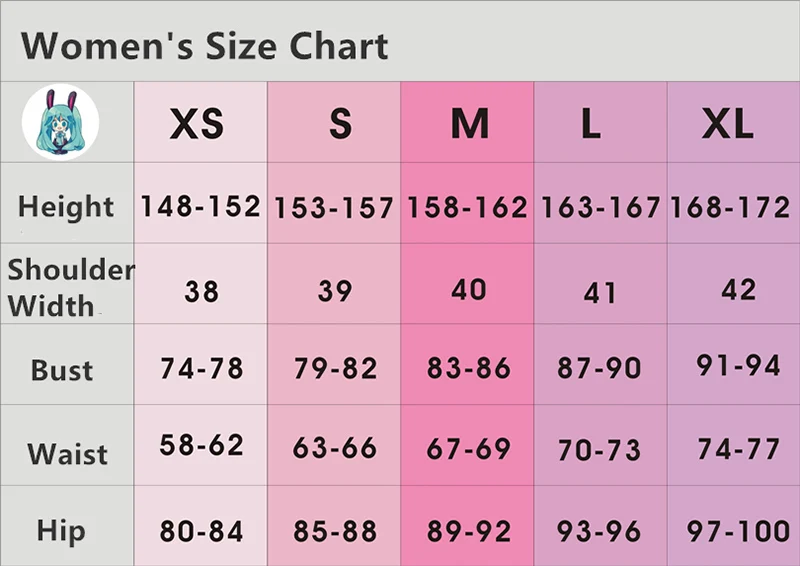The height and width of the screenshot is (566, 800).
Task: Click the 148-152 height cell
Action: [201, 206]
